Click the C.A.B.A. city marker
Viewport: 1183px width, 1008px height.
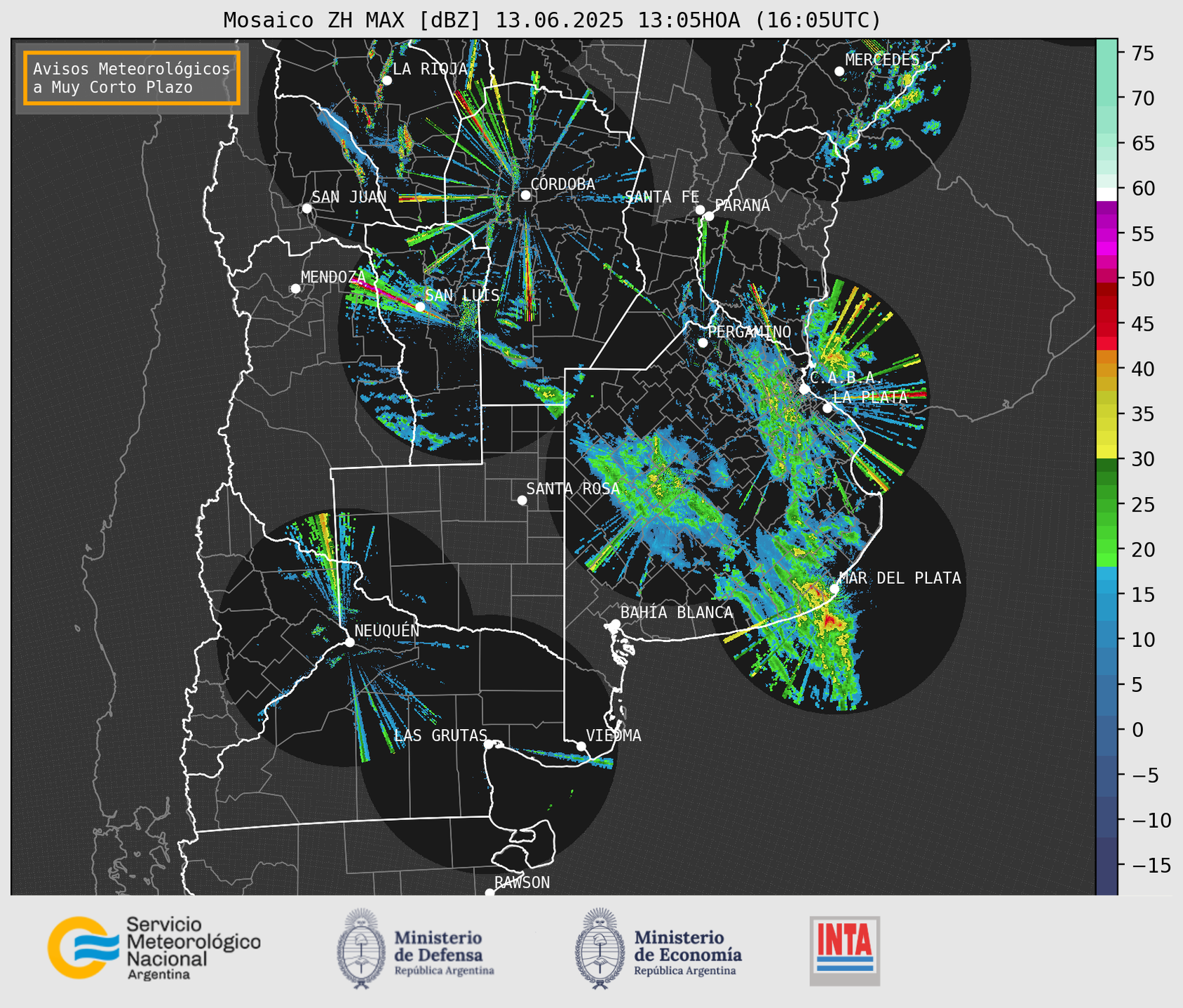point(804,389)
